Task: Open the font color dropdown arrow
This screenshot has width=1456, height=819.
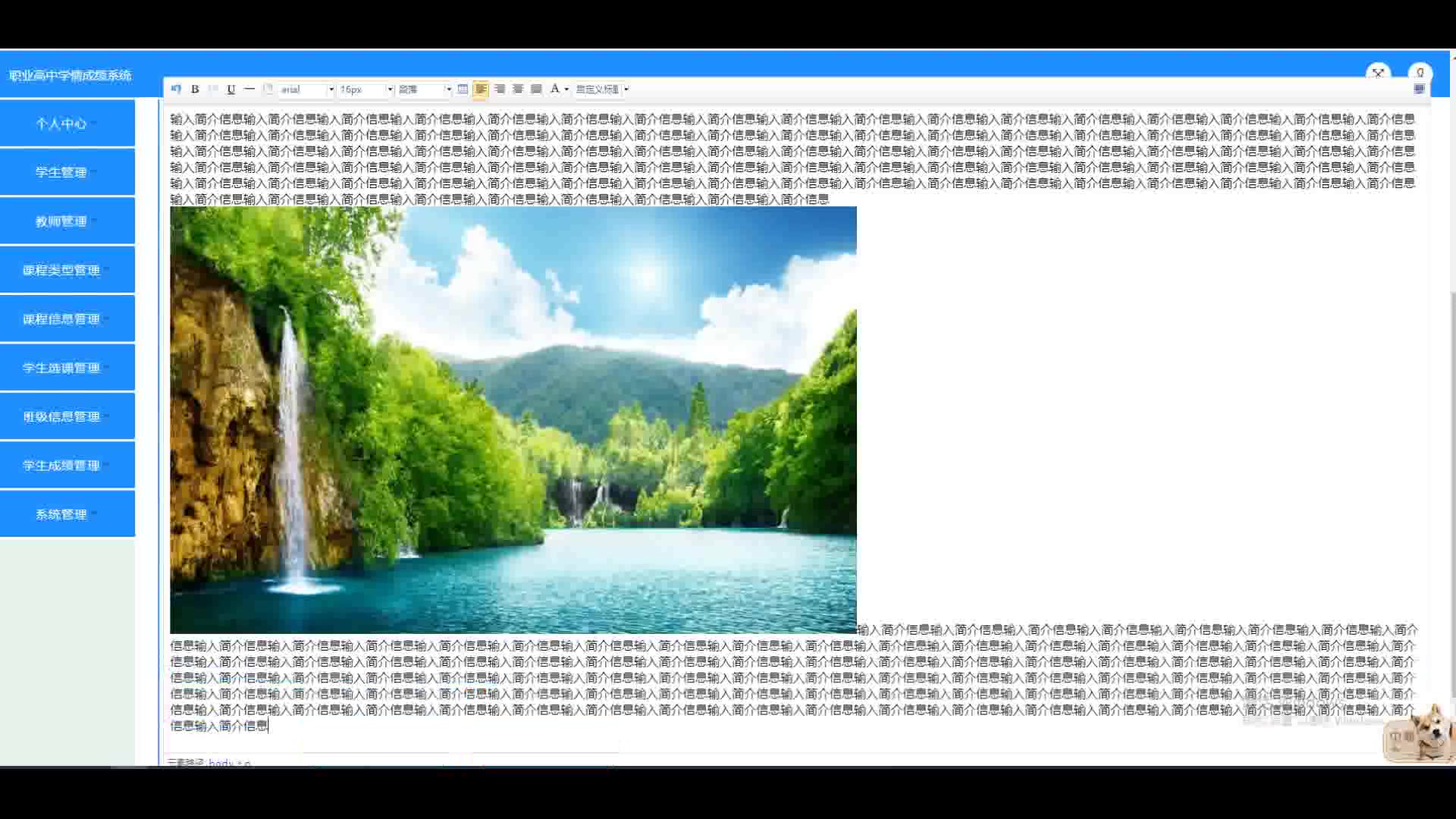Action: (566, 89)
